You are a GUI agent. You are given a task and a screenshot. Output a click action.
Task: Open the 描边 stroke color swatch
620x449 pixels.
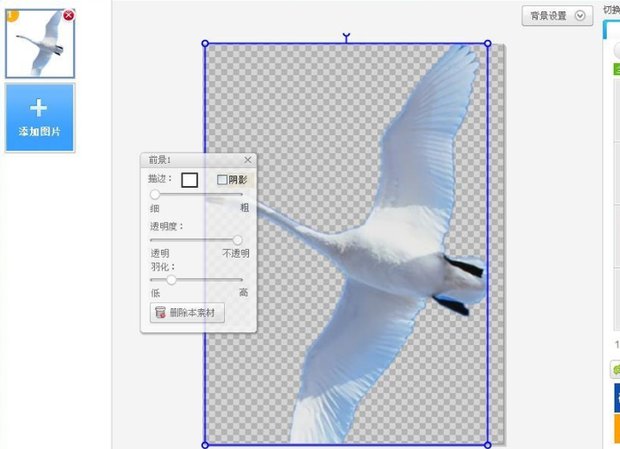189,180
